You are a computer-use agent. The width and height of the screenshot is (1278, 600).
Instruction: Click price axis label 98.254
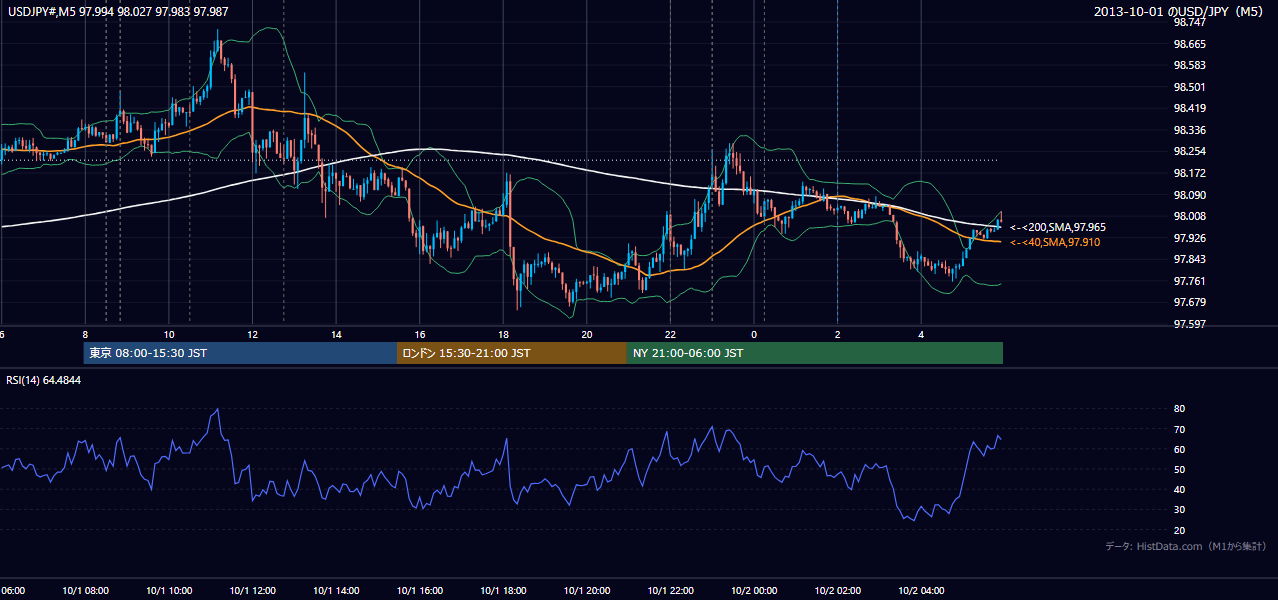1189,151
